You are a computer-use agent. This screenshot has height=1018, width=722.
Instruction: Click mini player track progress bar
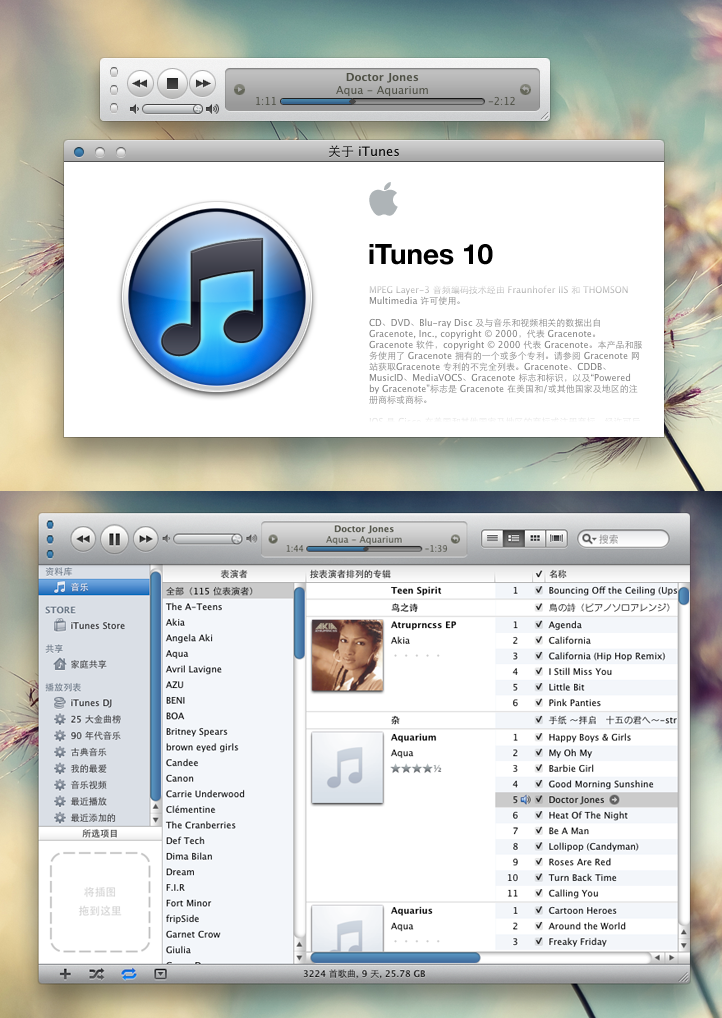click(x=382, y=101)
